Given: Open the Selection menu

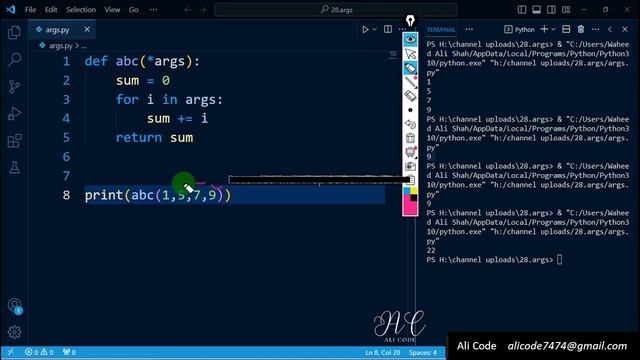Looking at the screenshot, I should [x=81, y=9].
